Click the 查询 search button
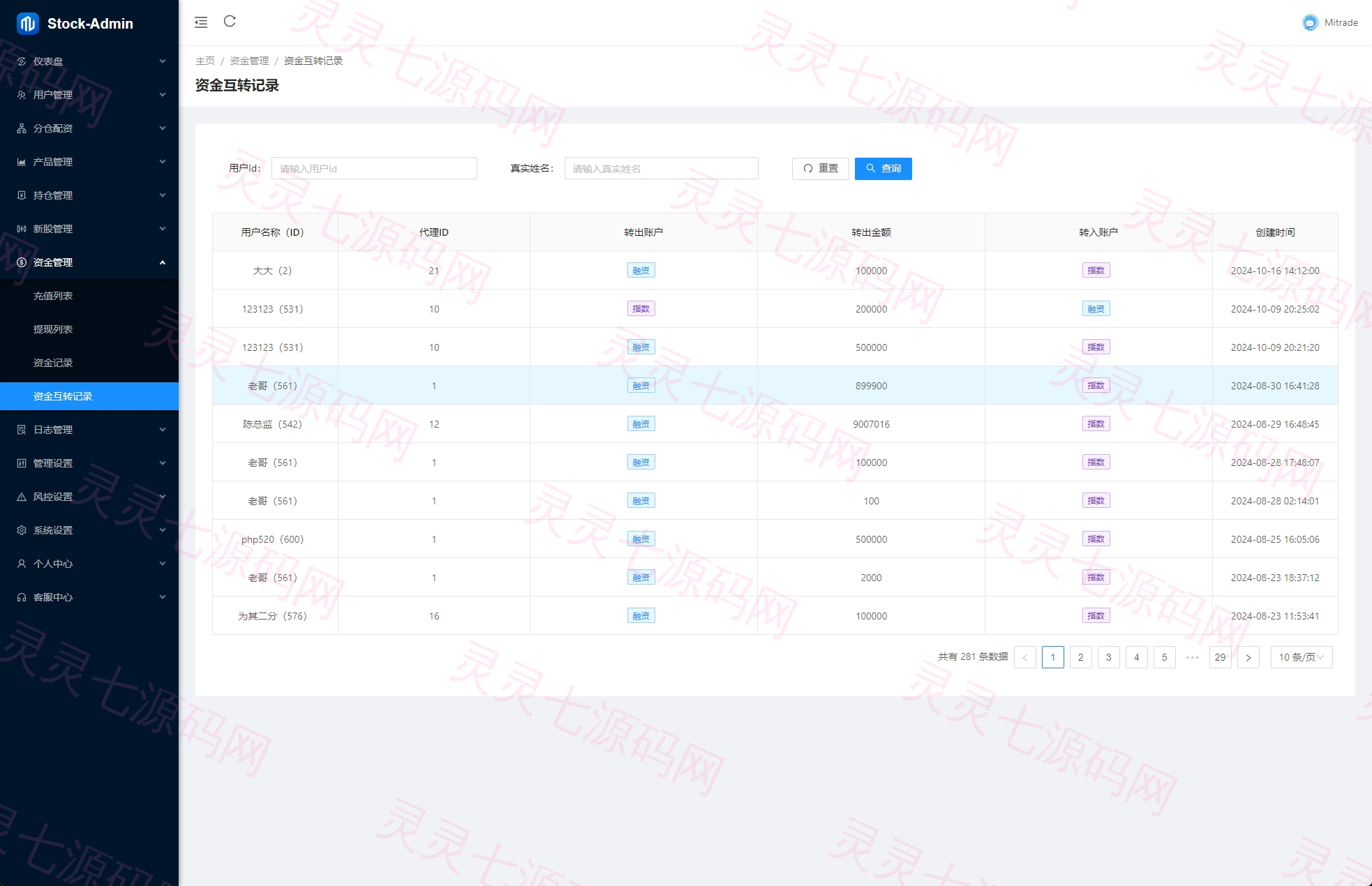1372x886 pixels. click(883, 168)
